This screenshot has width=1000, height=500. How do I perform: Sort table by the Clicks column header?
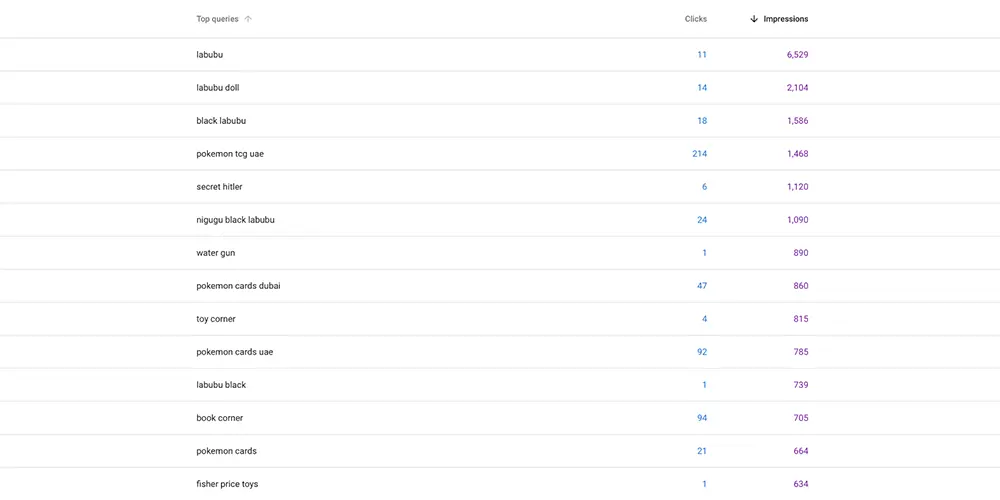click(x=695, y=19)
